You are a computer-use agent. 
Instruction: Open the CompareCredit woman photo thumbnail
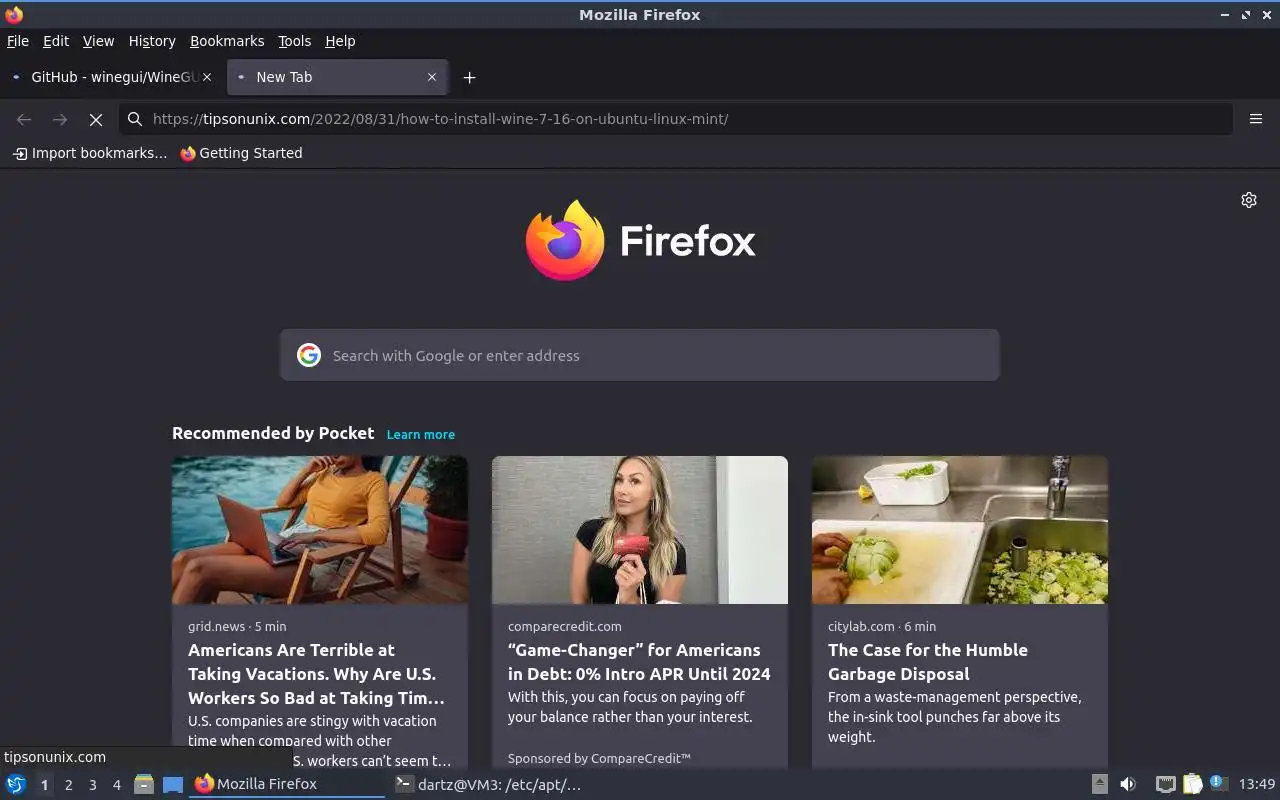click(640, 530)
